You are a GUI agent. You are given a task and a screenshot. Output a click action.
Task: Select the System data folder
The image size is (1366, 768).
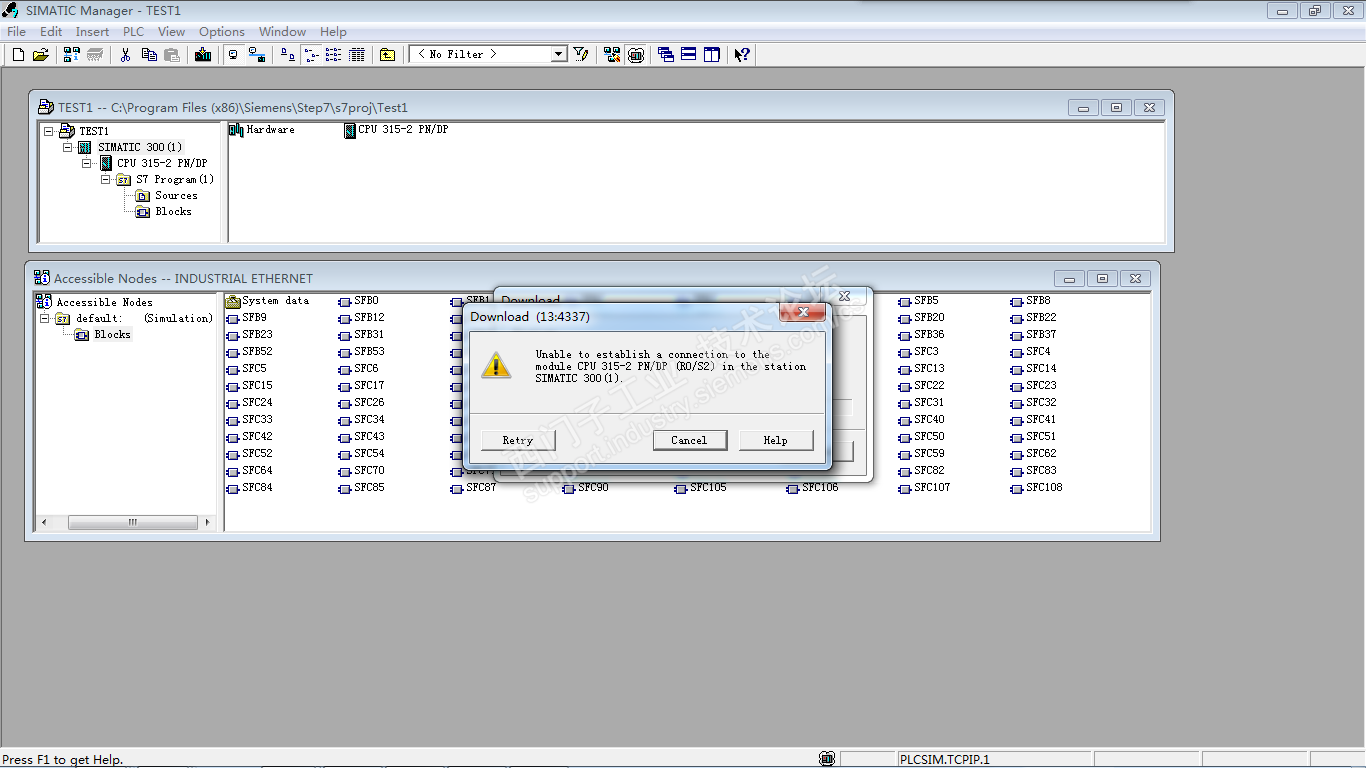(x=268, y=301)
